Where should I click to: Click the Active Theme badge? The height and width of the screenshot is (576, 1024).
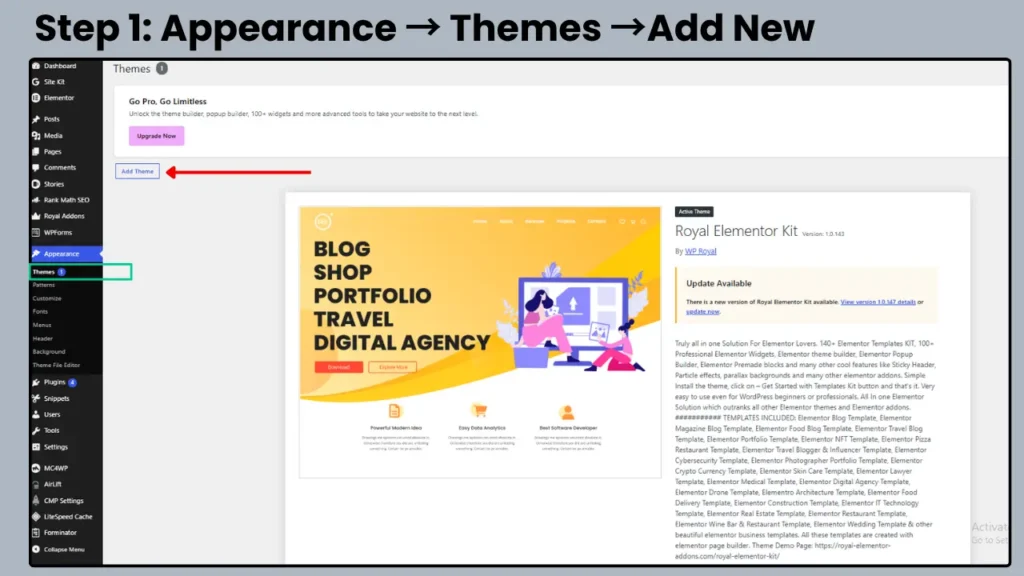(x=694, y=212)
